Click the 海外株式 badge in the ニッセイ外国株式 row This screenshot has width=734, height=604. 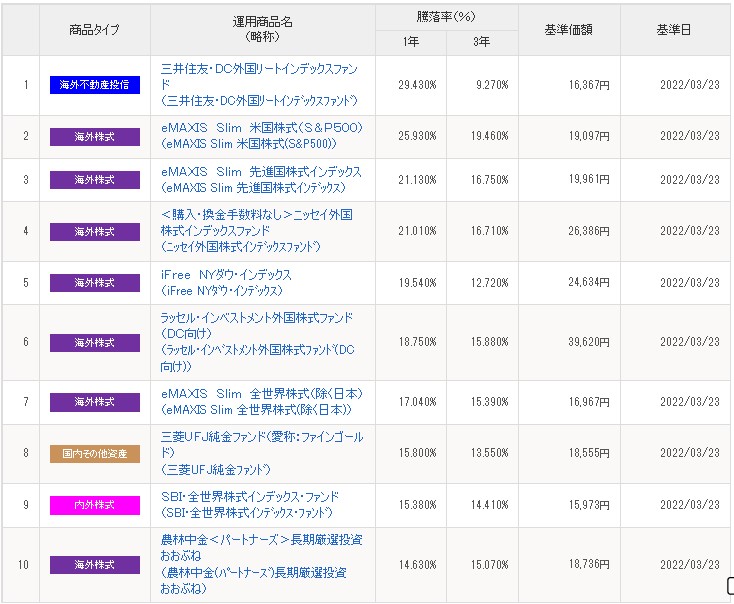tap(95, 232)
